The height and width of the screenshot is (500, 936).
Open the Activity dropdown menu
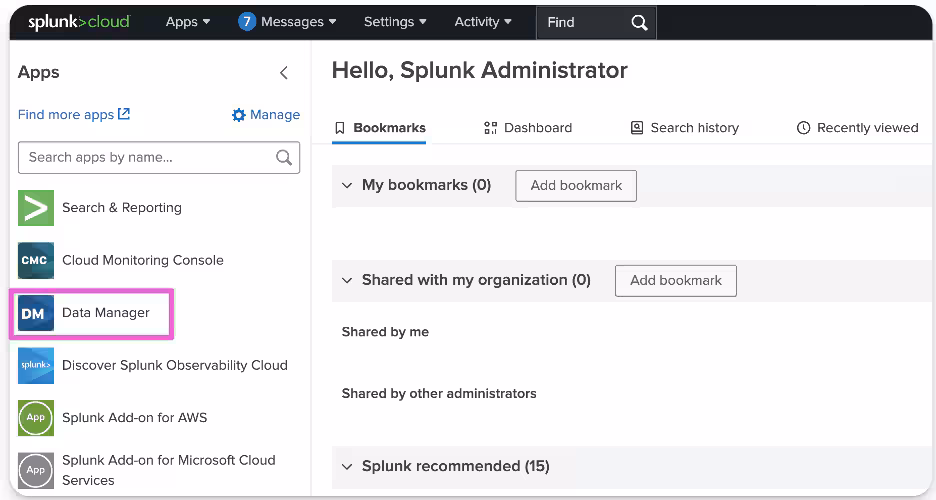click(483, 22)
